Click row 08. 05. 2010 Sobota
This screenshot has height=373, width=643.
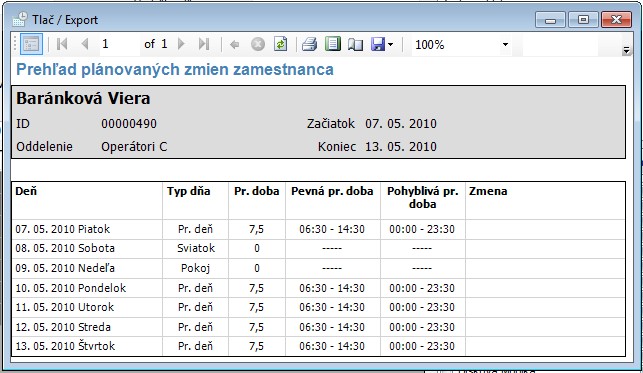click(318, 248)
